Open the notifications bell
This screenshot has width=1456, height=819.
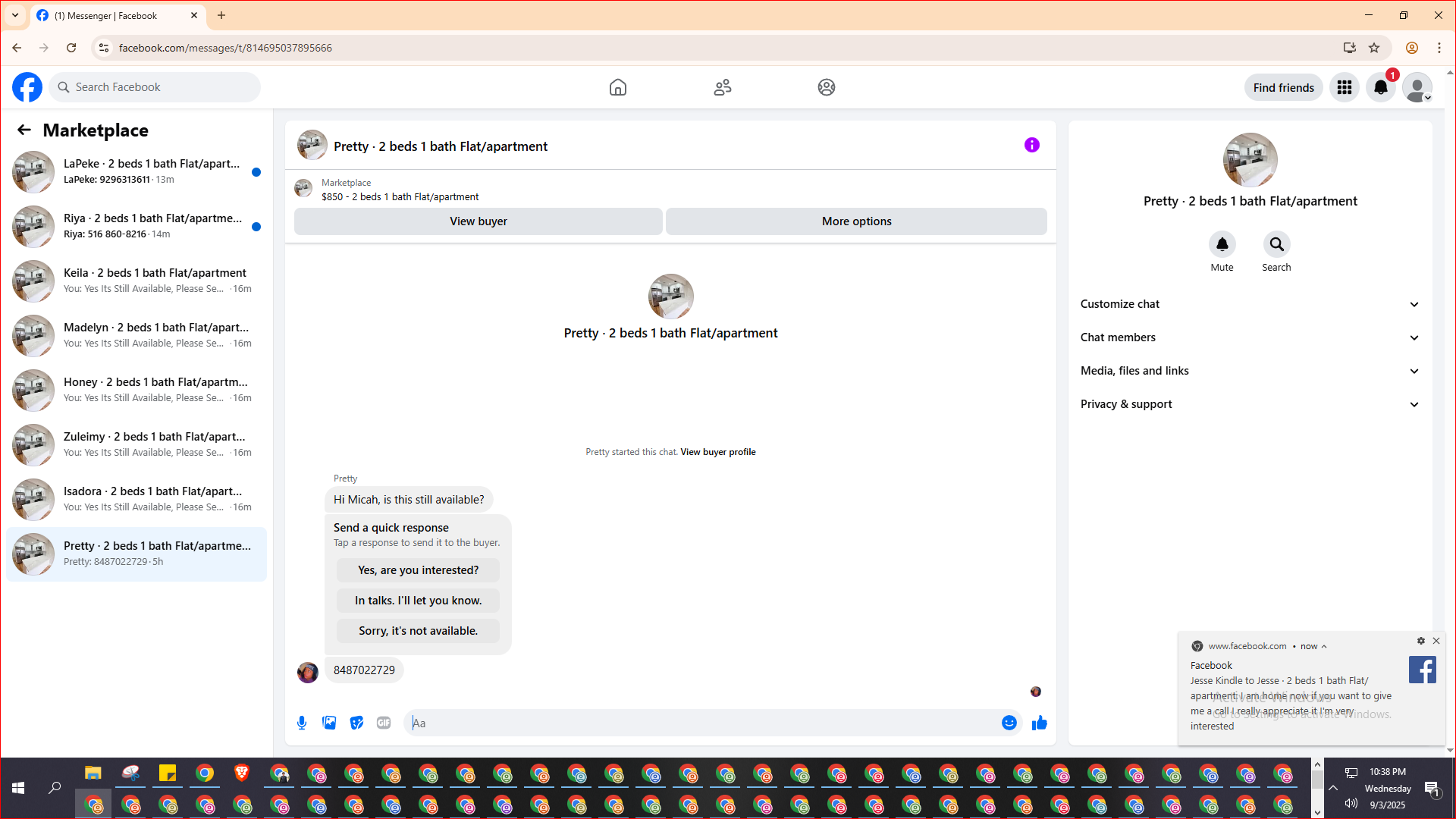pos(1381,87)
